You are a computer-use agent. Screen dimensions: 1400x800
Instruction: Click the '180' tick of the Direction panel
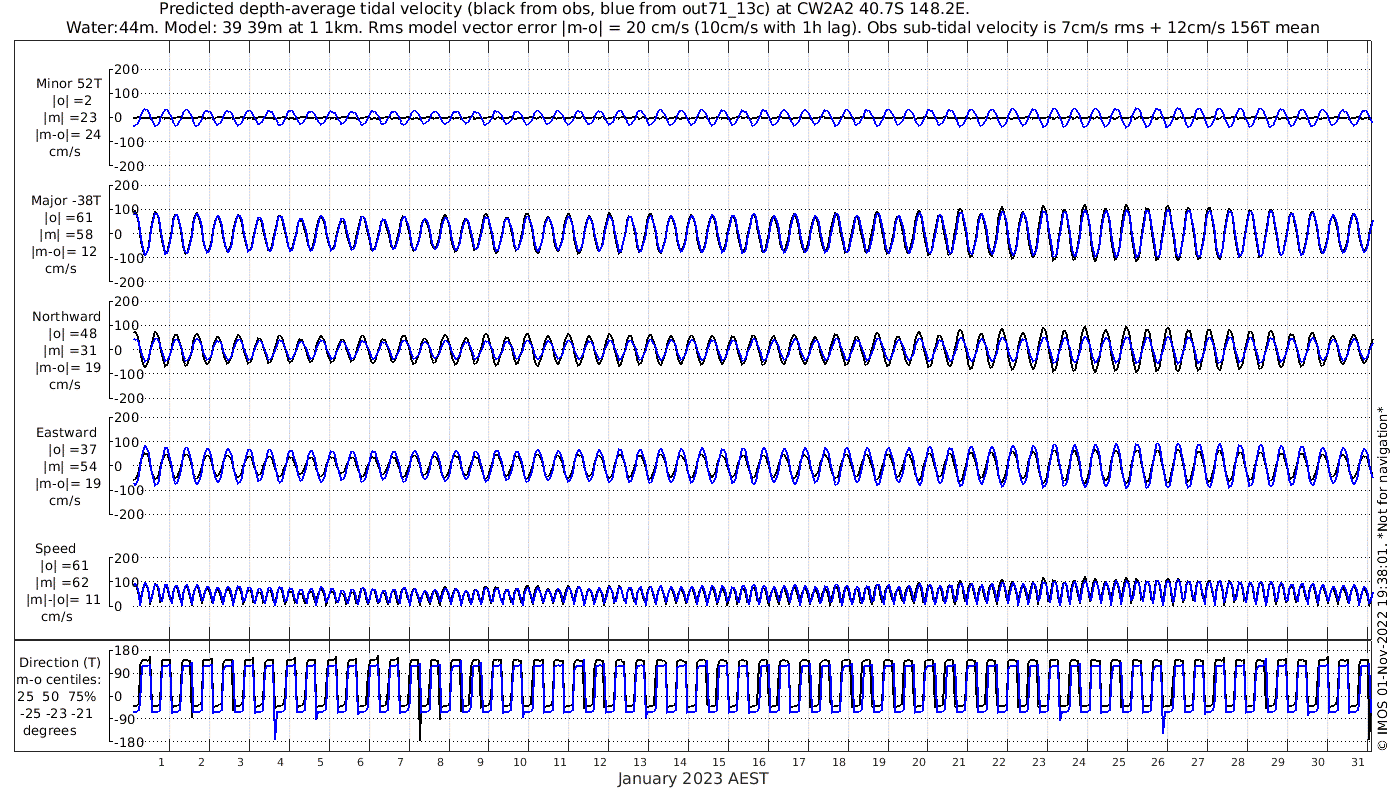point(125,651)
